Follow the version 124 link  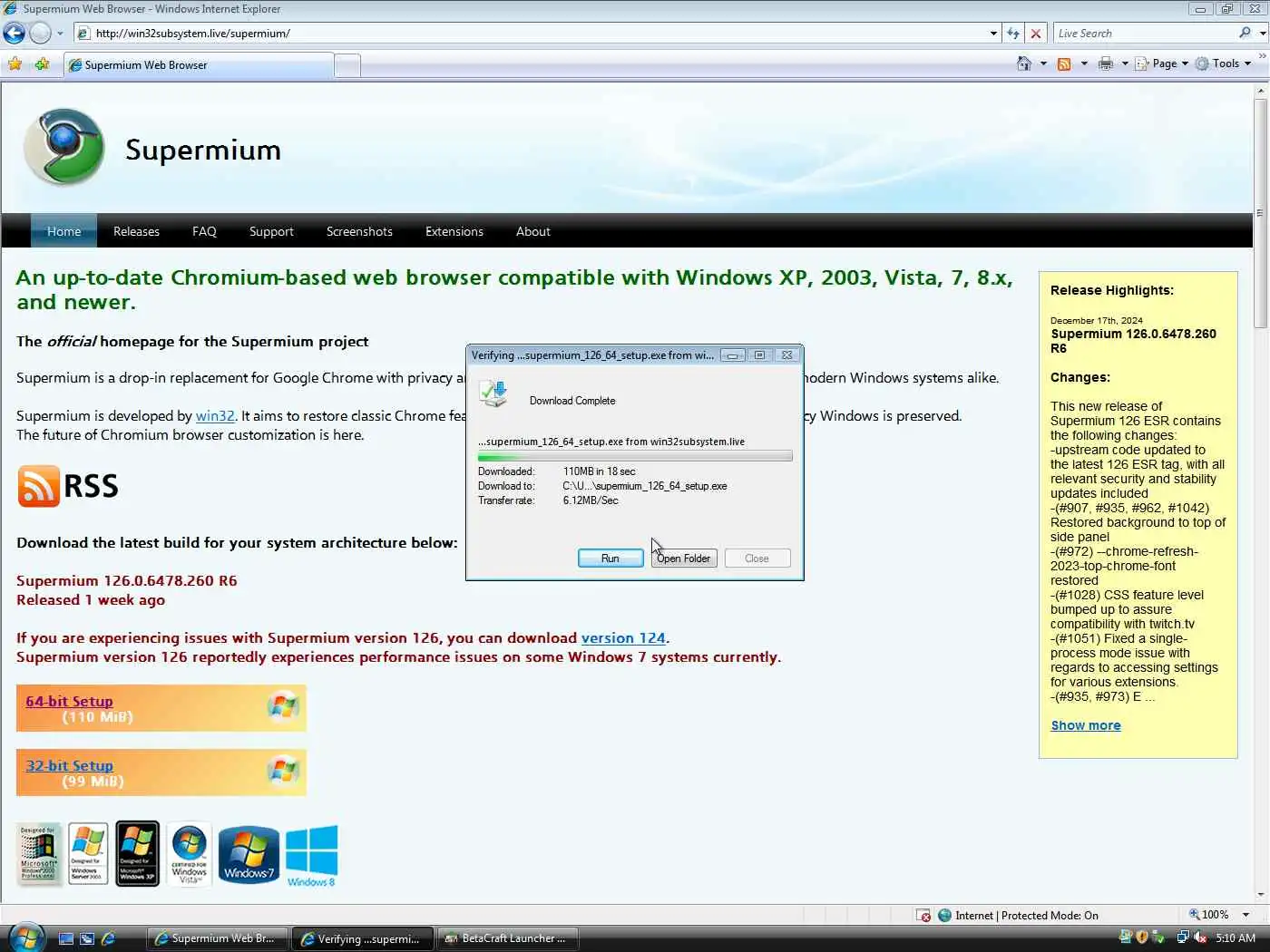coord(623,638)
